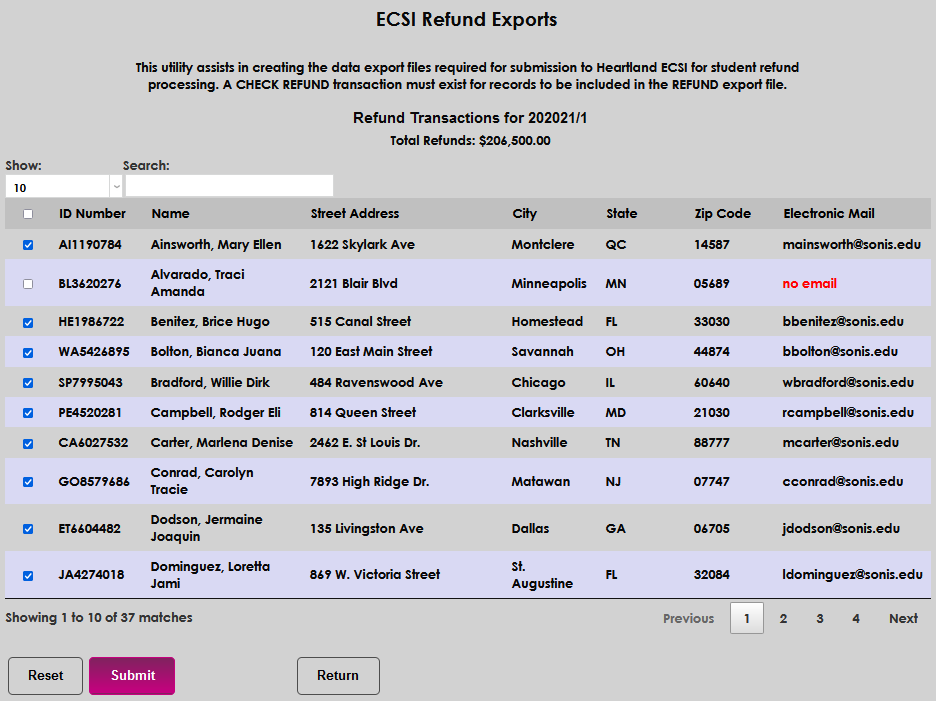Go to page 2 of results
This screenshot has width=936, height=701.
[783, 618]
